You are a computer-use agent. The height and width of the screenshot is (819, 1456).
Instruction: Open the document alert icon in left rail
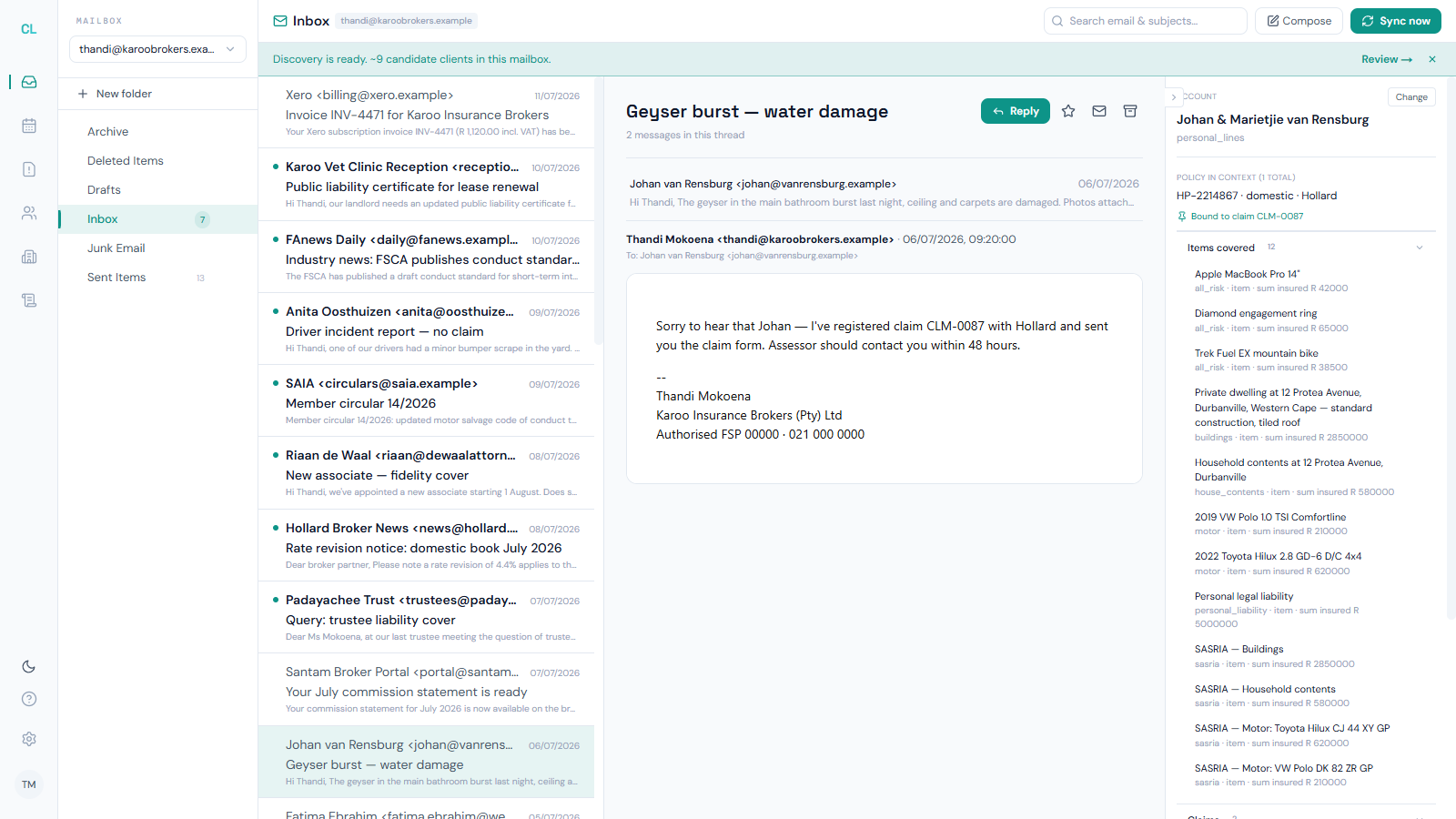coord(29,169)
